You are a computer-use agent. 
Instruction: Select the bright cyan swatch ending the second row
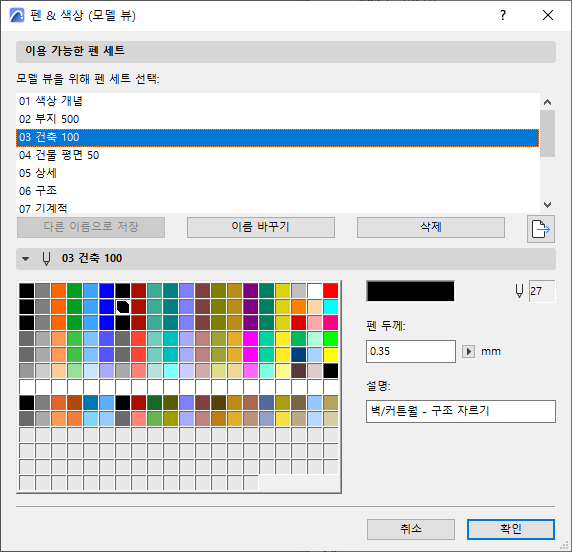pyautogui.click(x=331, y=307)
